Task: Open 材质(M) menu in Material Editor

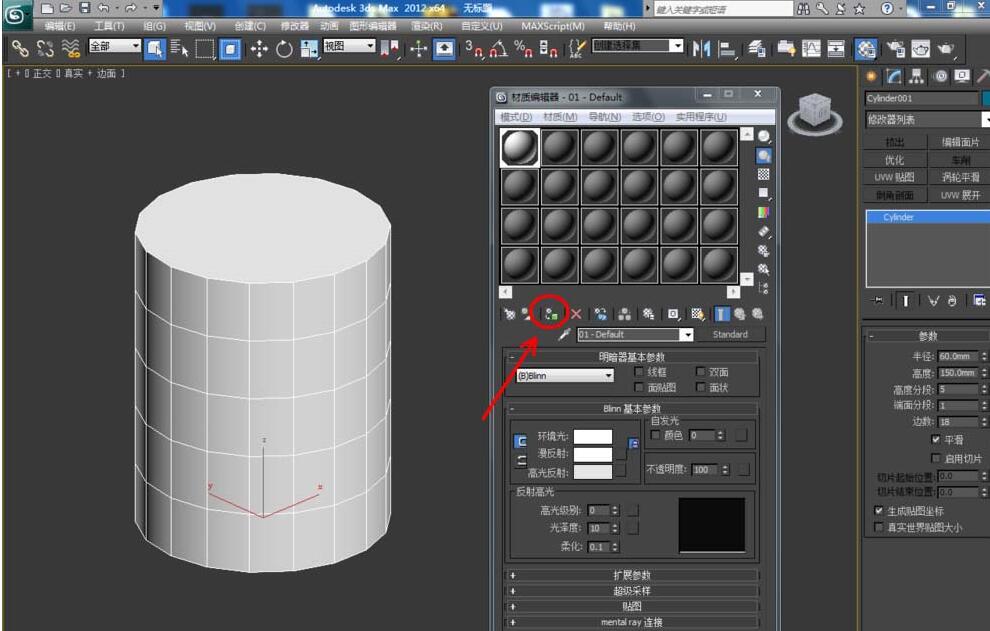Action: click(x=560, y=117)
